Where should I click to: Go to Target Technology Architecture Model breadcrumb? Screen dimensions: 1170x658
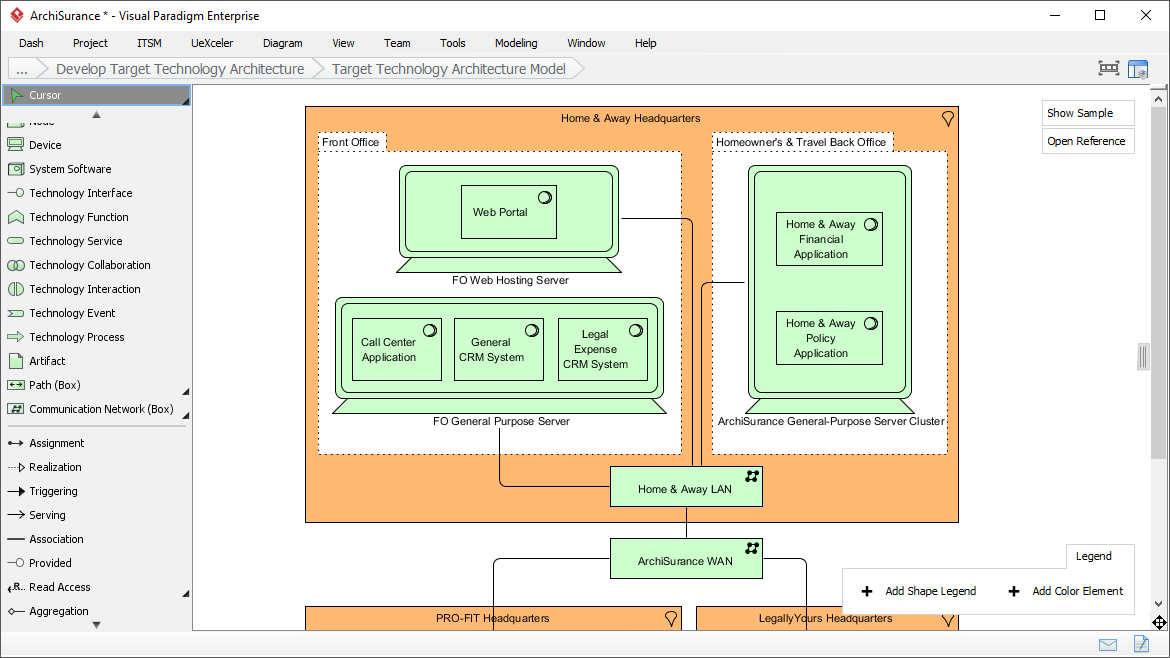[x=448, y=69]
